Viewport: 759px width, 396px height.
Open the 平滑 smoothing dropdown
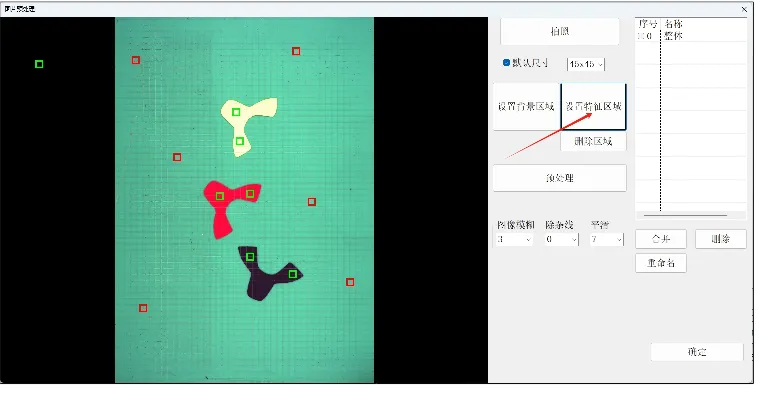(607, 239)
